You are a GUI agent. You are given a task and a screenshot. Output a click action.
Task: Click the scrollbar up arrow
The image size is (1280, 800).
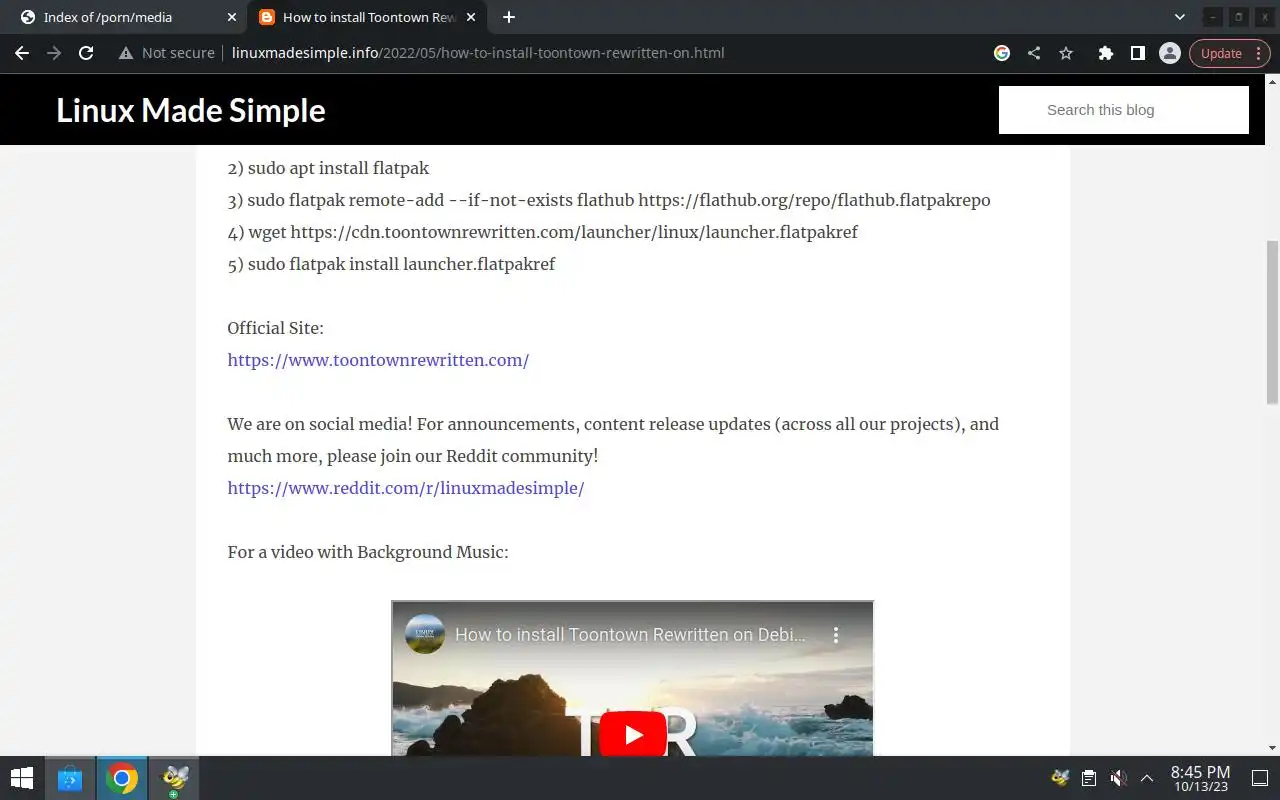coord(1272,82)
